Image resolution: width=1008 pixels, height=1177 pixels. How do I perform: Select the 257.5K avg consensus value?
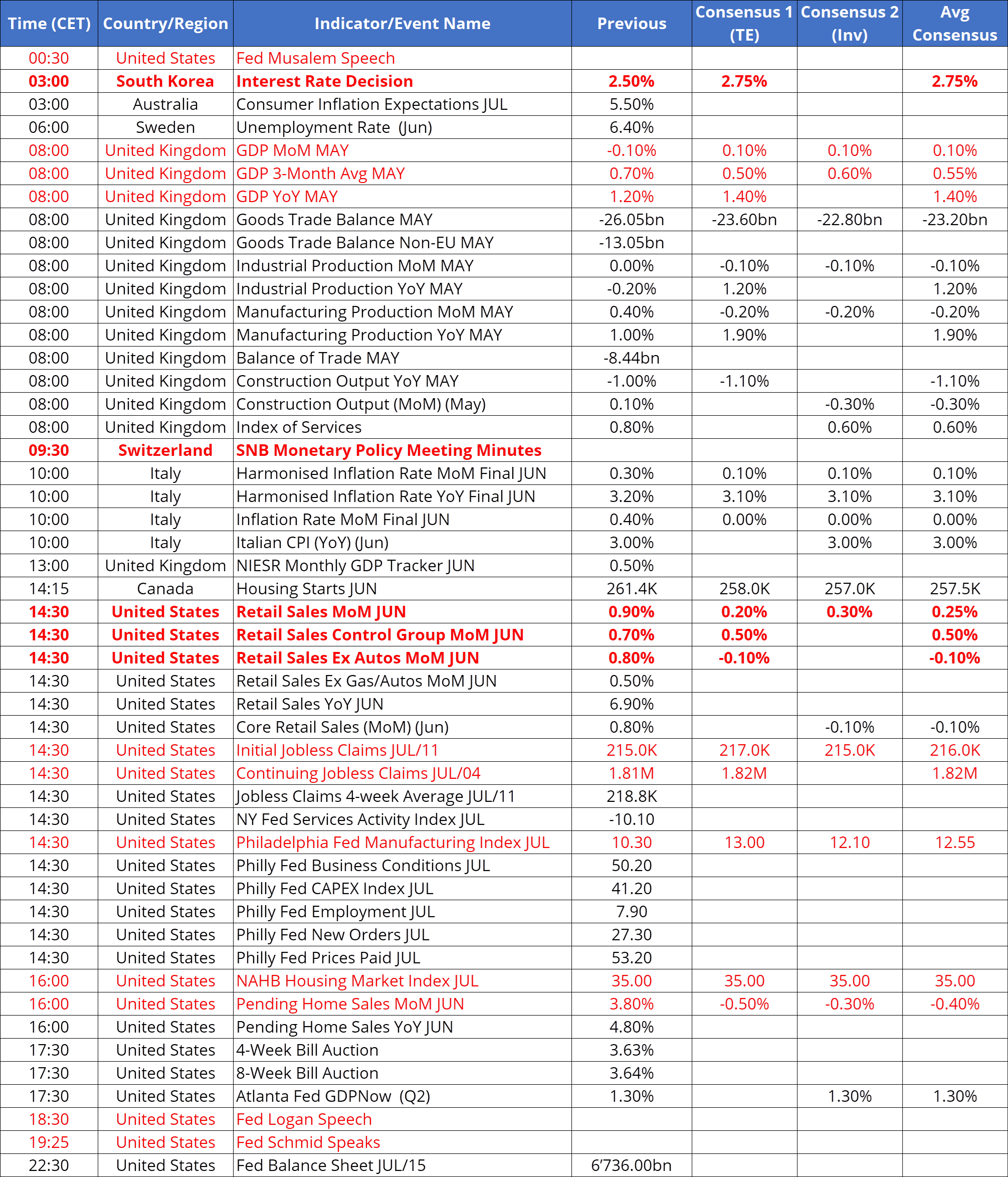pyautogui.click(x=955, y=589)
